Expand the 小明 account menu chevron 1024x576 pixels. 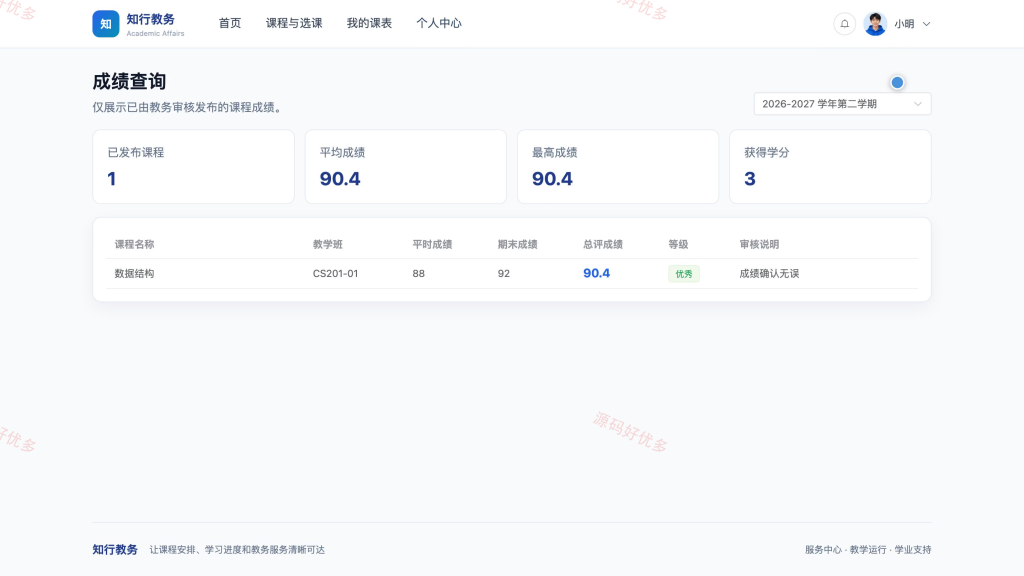[x=926, y=24]
